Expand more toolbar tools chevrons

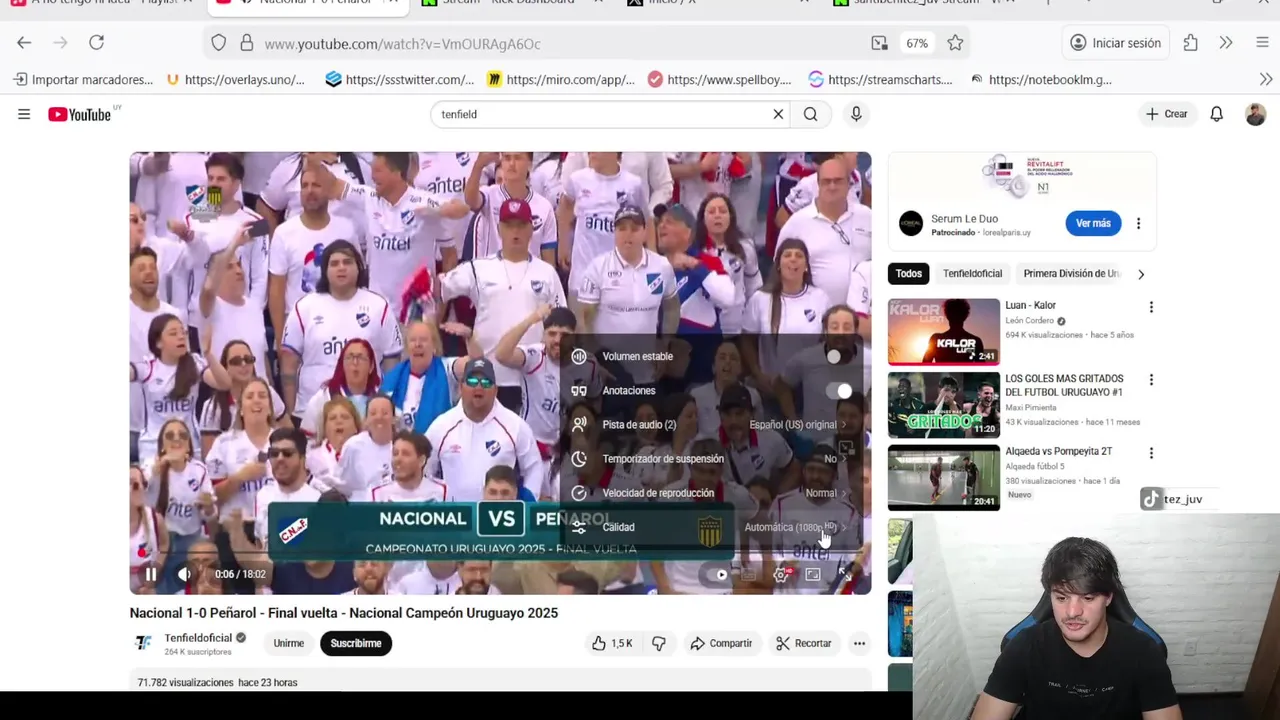pyautogui.click(x=1226, y=43)
